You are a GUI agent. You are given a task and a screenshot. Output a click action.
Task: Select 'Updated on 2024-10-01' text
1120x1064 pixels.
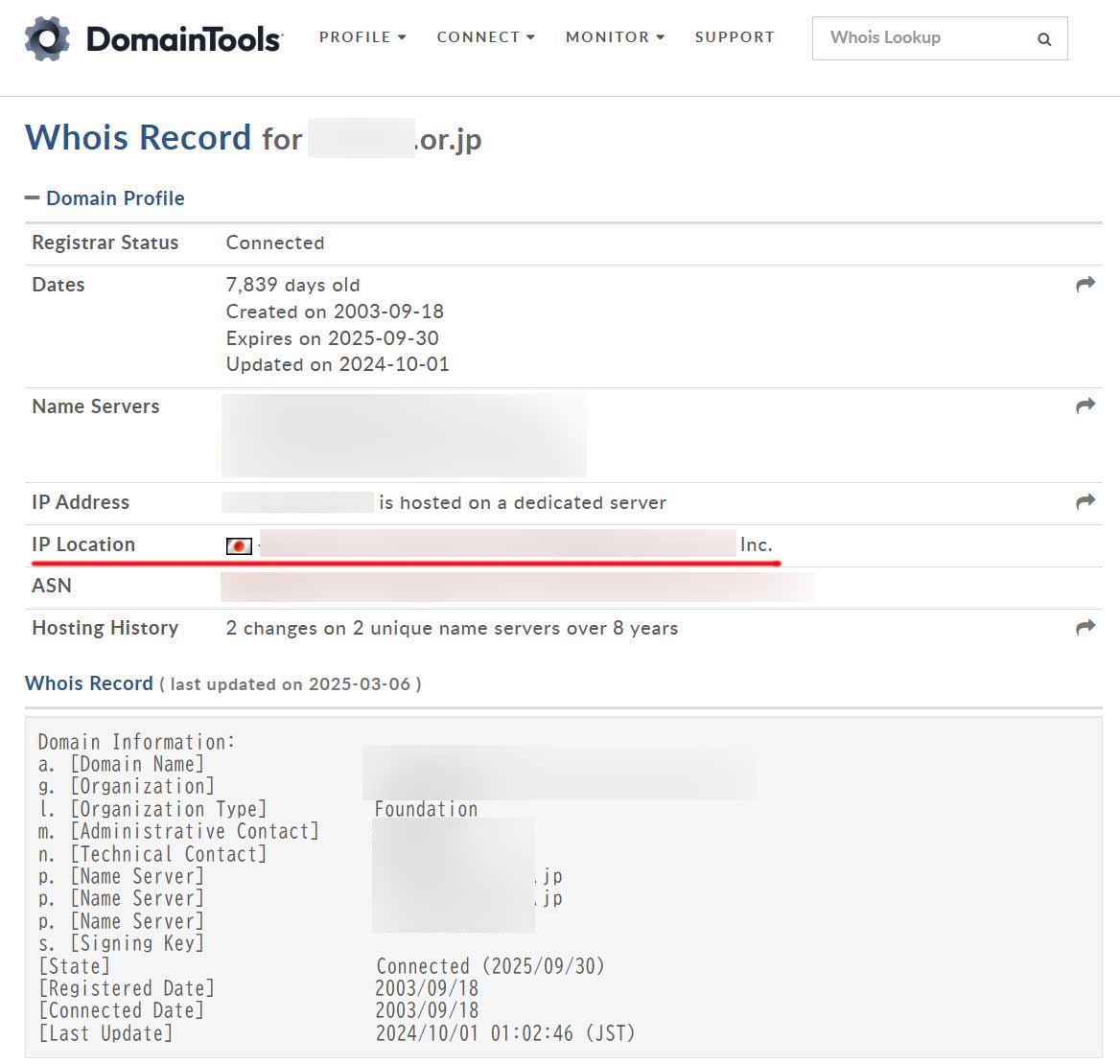(338, 364)
